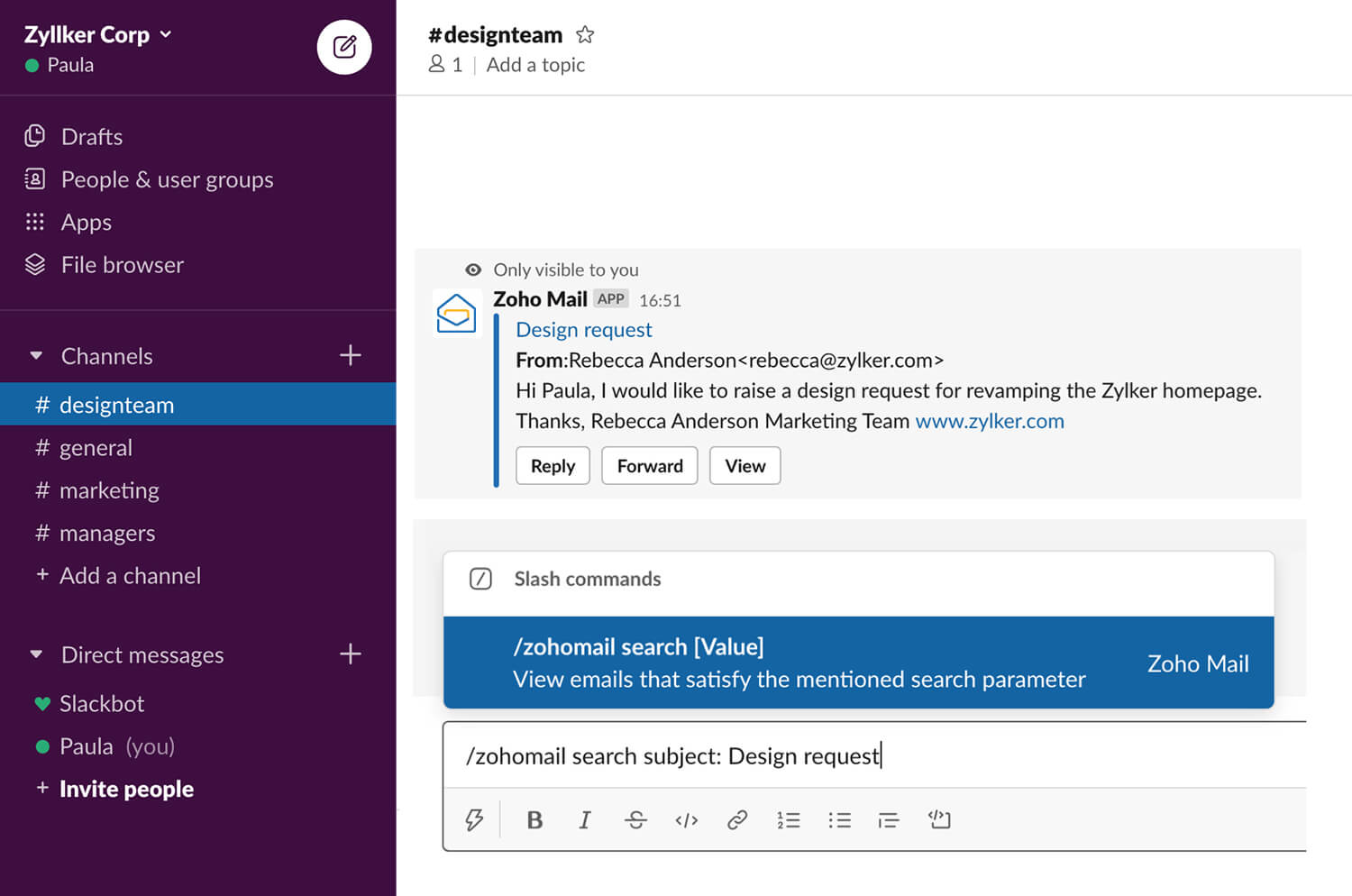
Task: Insert a link in the message
Action: (737, 819)
